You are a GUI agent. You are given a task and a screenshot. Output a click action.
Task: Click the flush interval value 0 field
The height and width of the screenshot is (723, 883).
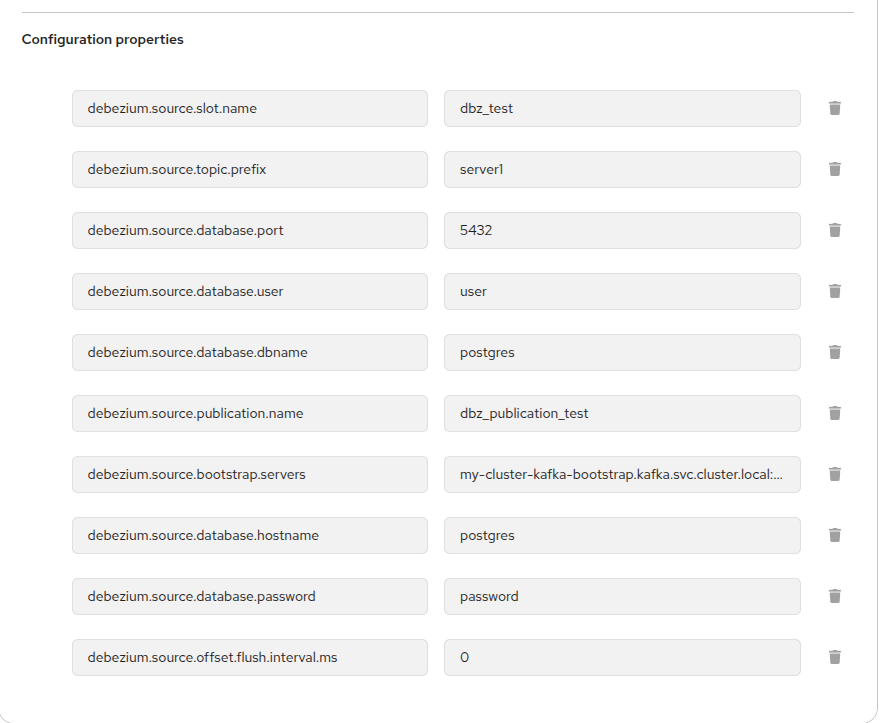point(621,657)
